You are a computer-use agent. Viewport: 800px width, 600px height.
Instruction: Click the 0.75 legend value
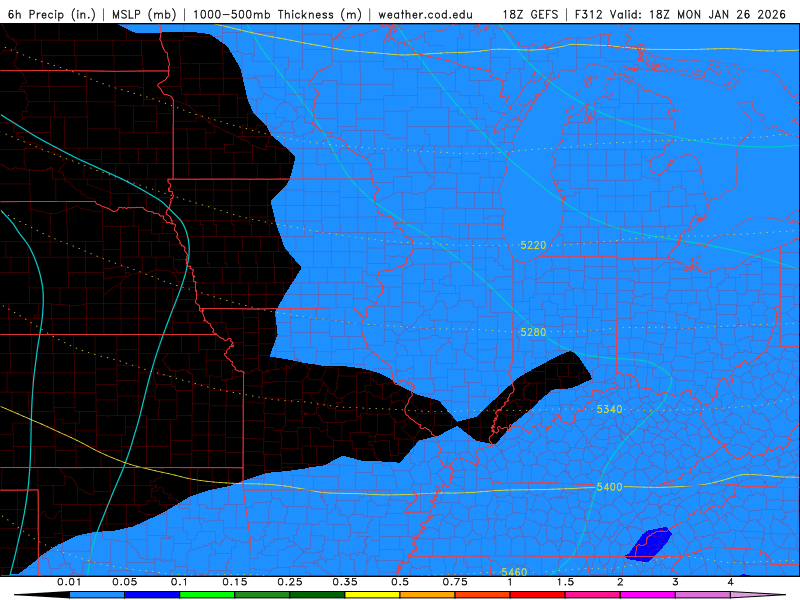455,582
